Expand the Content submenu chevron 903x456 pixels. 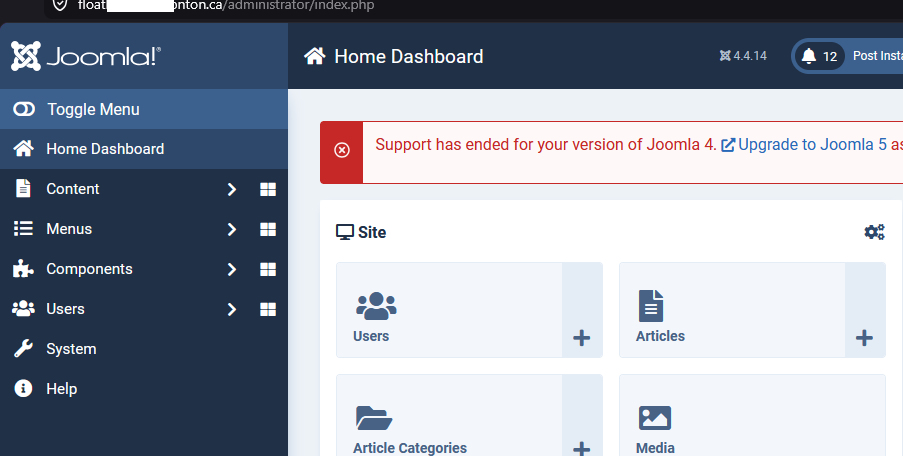pyautogui.click(x=232, y=189)
